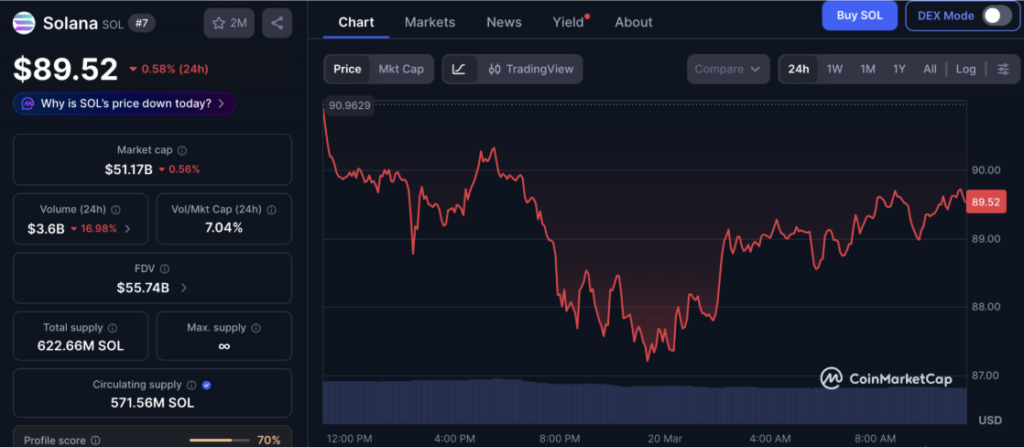
Task: Open the Yield tab
Action: point(568,22)
